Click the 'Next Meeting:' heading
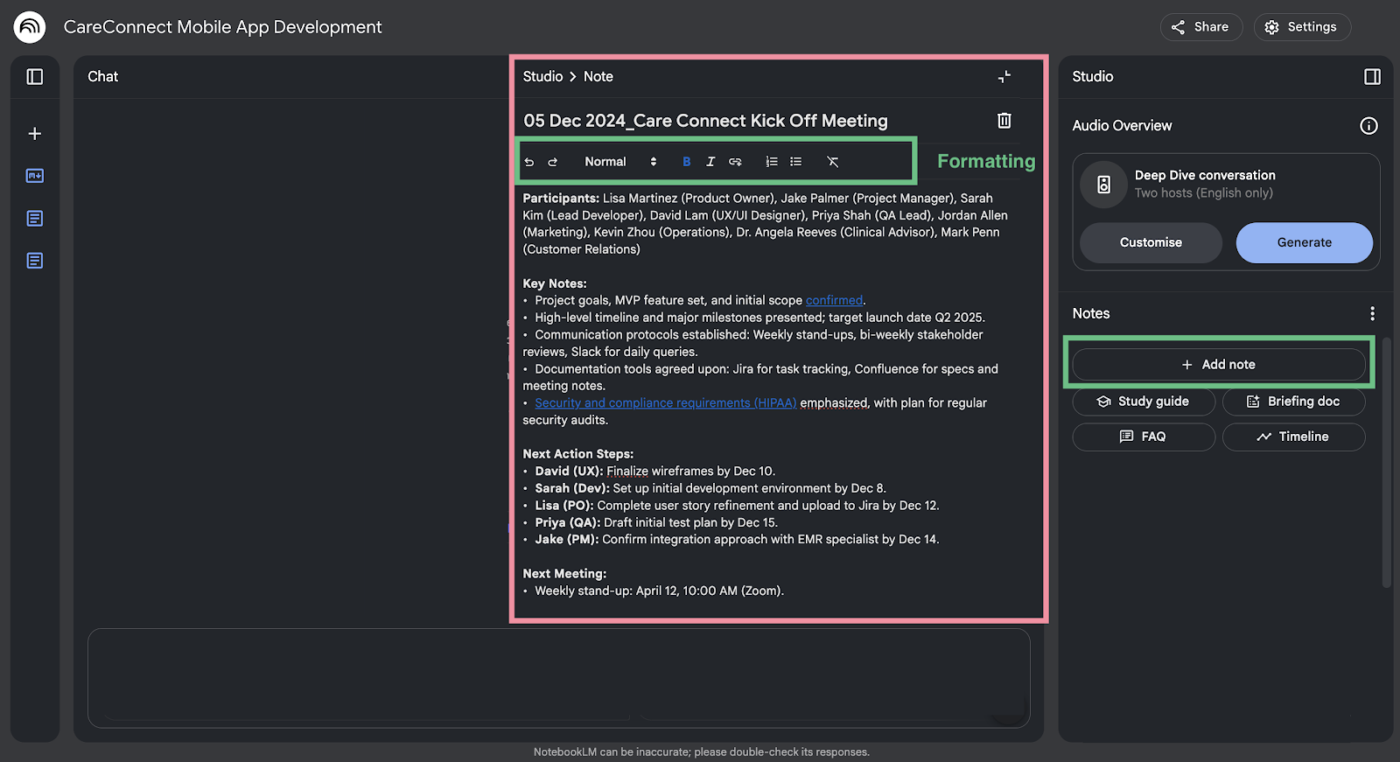Image resolution: width=1400 pixels, height=762 pixels. point(565,574)
